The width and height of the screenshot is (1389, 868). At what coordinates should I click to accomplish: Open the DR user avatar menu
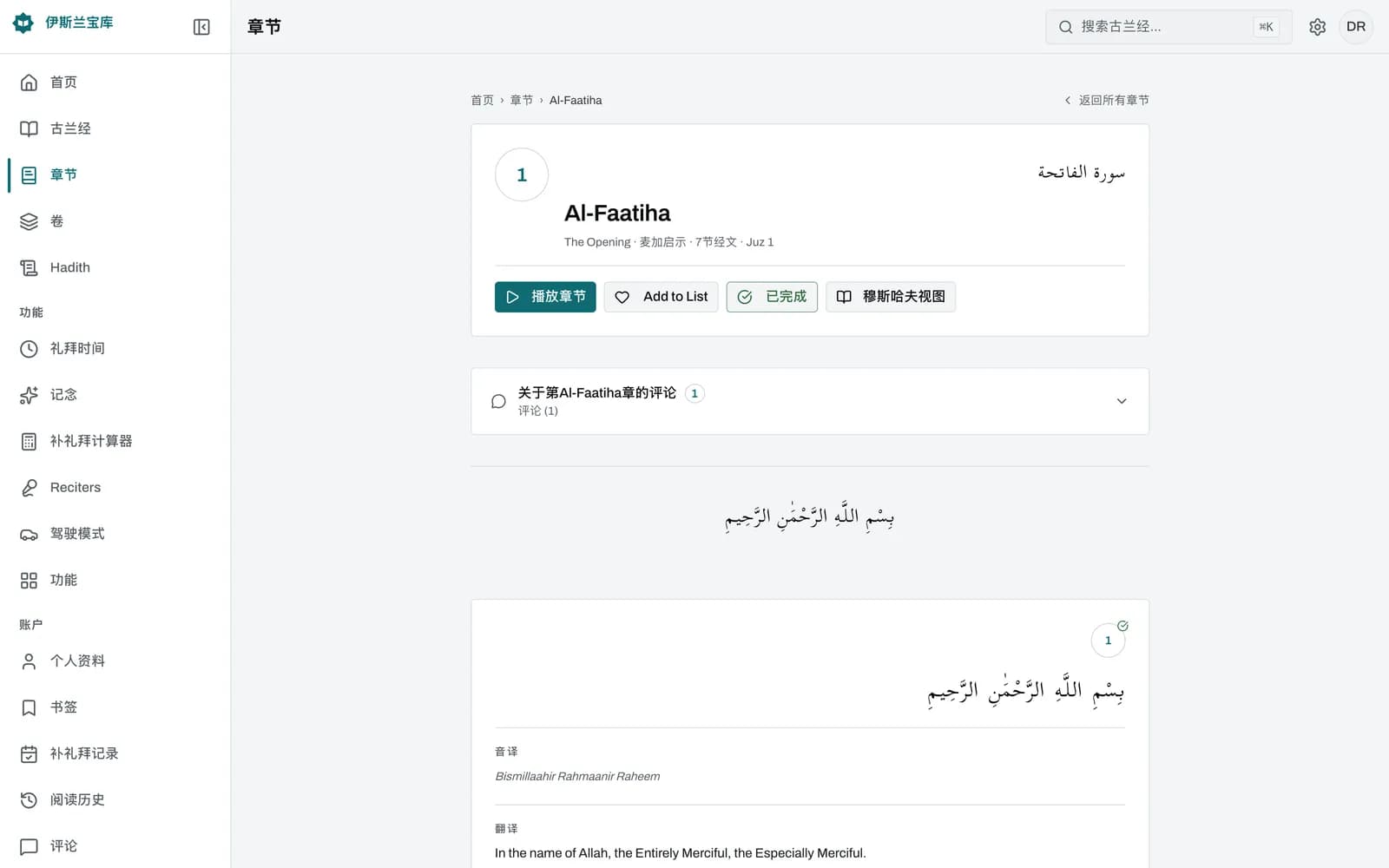pyautogui.click(x=1356, y=27)
